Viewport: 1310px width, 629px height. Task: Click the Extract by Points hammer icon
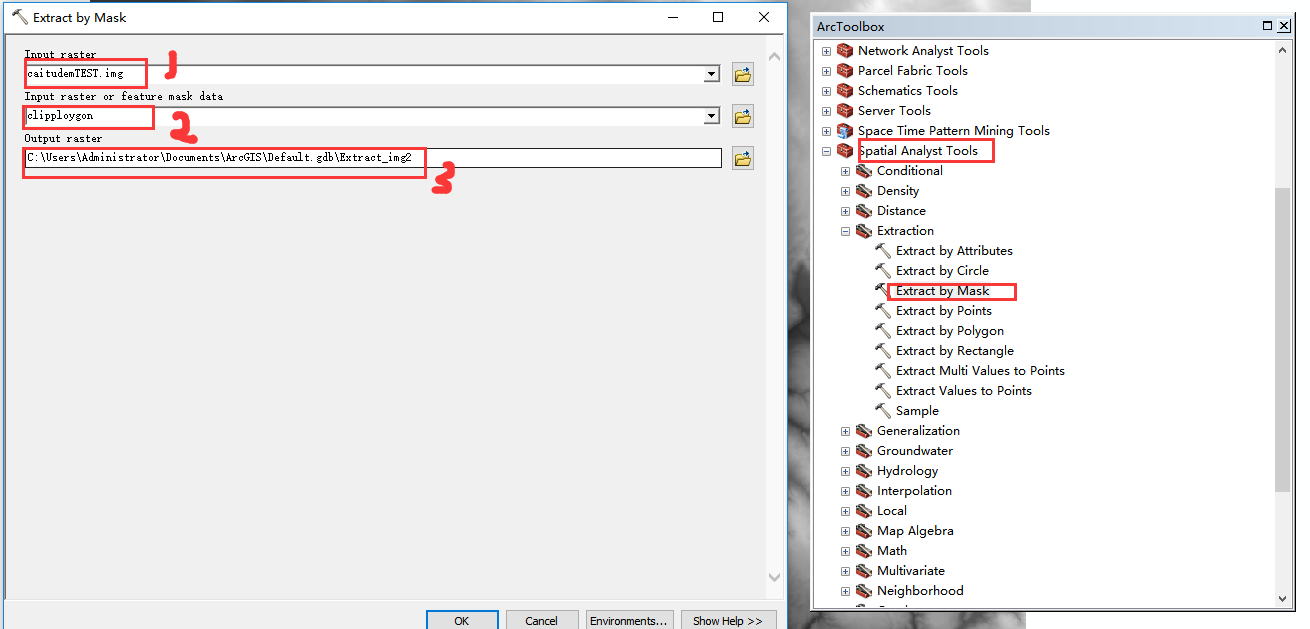click(883, 311)
